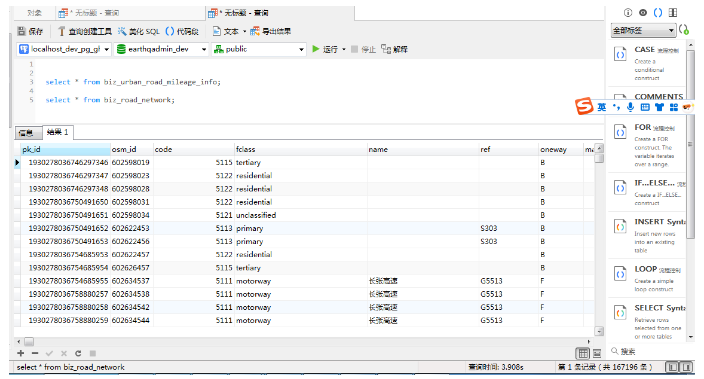Open the earthqadmin_dev database dropdown

[x=161, y=49]
